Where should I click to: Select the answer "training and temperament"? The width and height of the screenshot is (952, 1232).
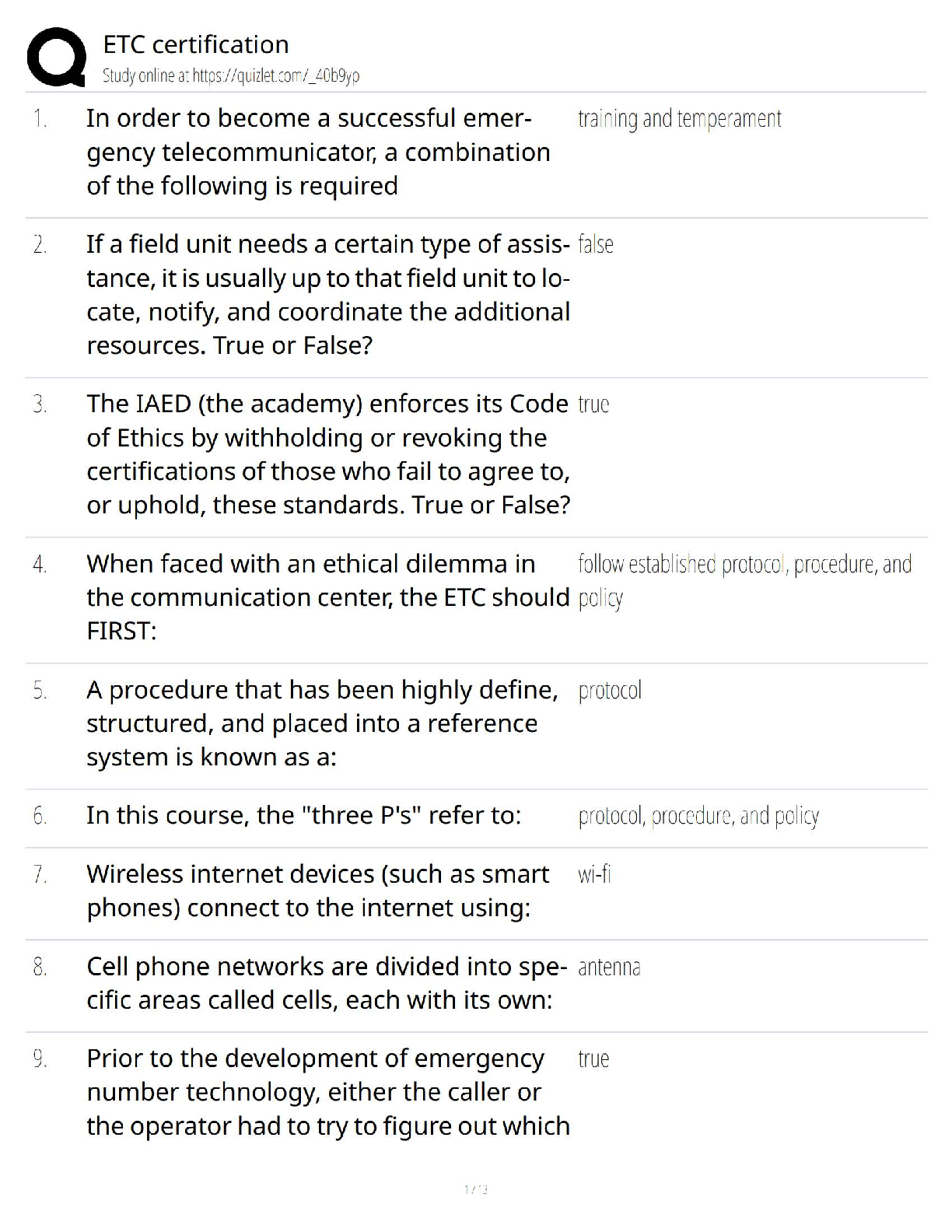[679, 118]
